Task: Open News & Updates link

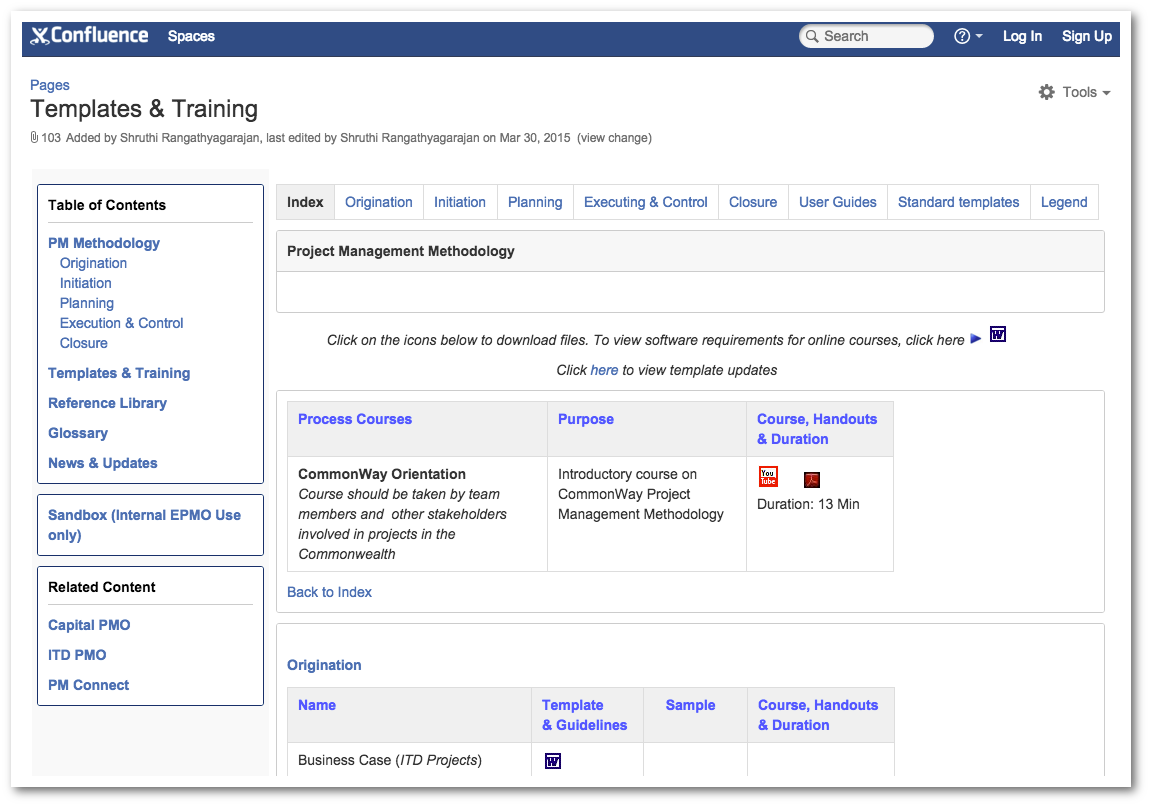Action: (103, 464)
